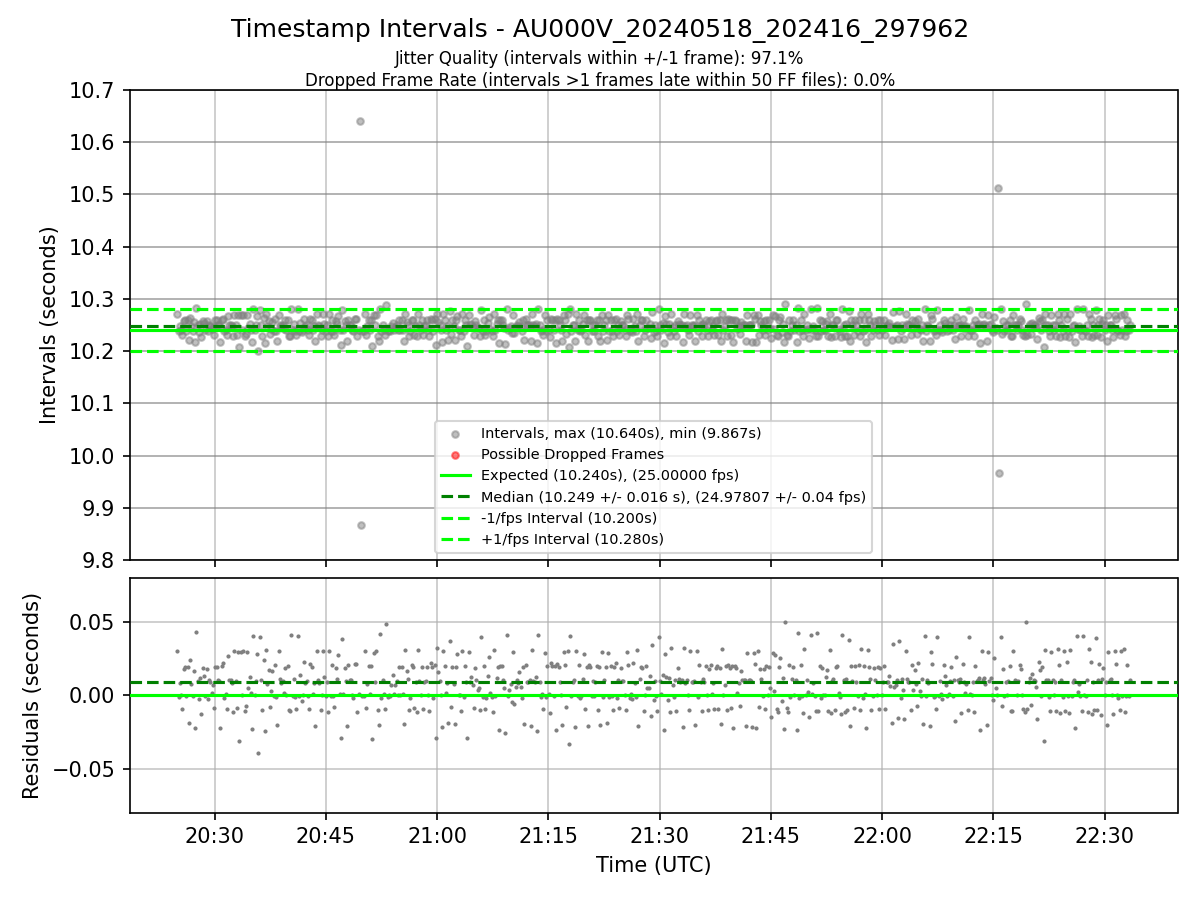Click the 'Dropped Frame Rate' 0.0% subtitle line
This screenshot has height=900, width=1200.
[600, 80]
